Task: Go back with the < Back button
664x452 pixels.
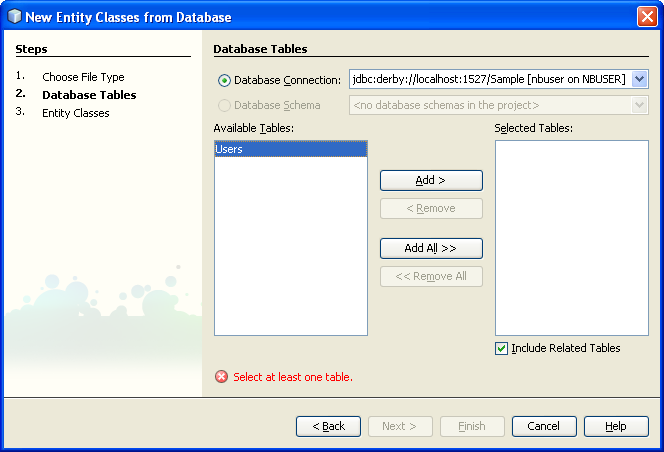Action: tap(328, 426)
